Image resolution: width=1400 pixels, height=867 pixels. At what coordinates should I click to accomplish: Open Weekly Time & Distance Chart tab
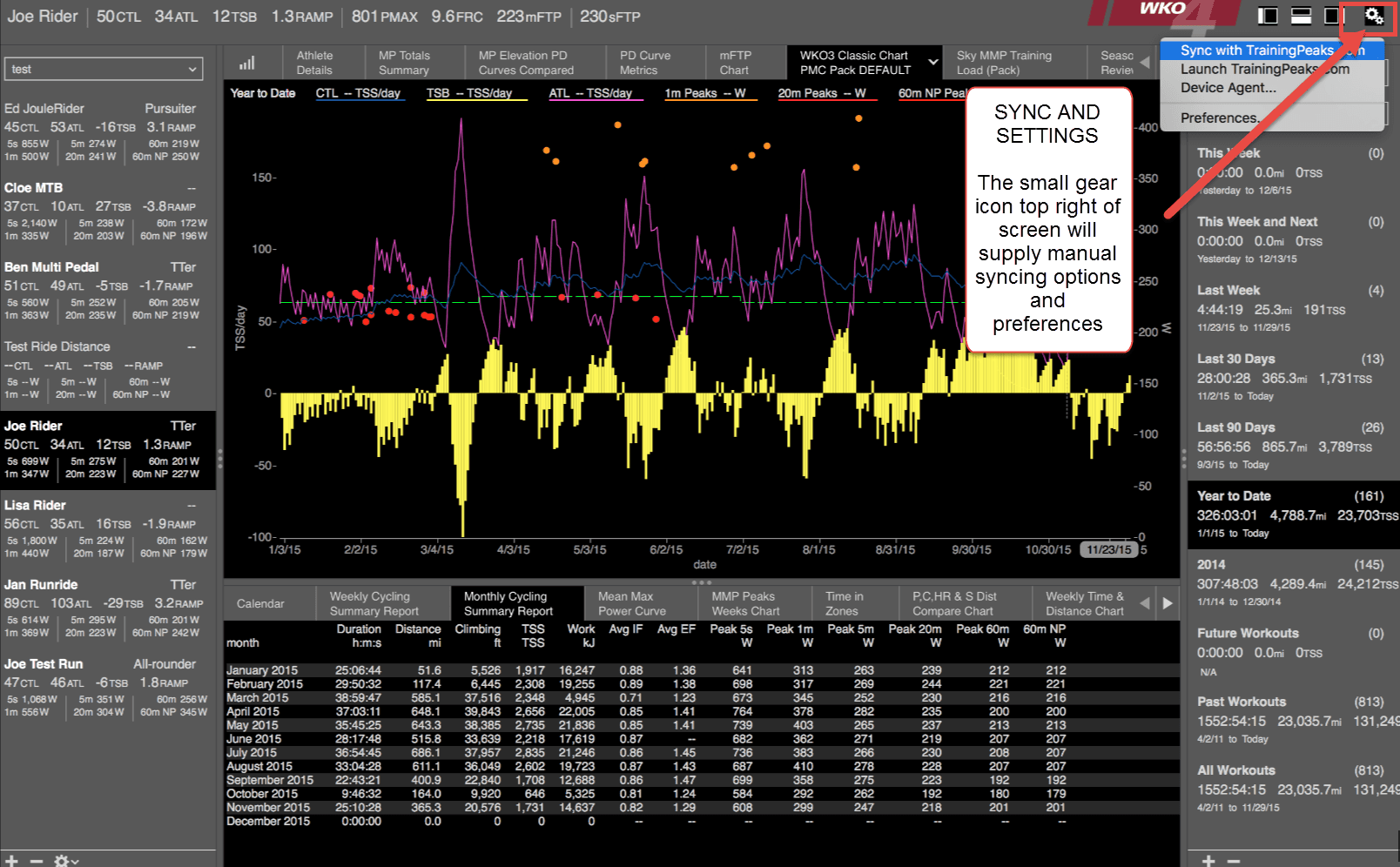tap(1085, 603)
